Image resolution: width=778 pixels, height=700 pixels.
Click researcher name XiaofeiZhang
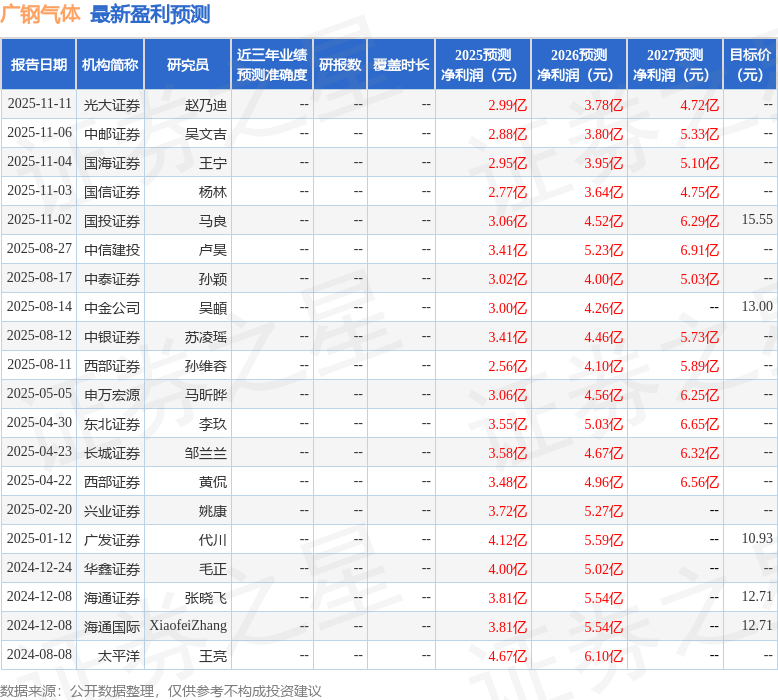coord(189,626)
